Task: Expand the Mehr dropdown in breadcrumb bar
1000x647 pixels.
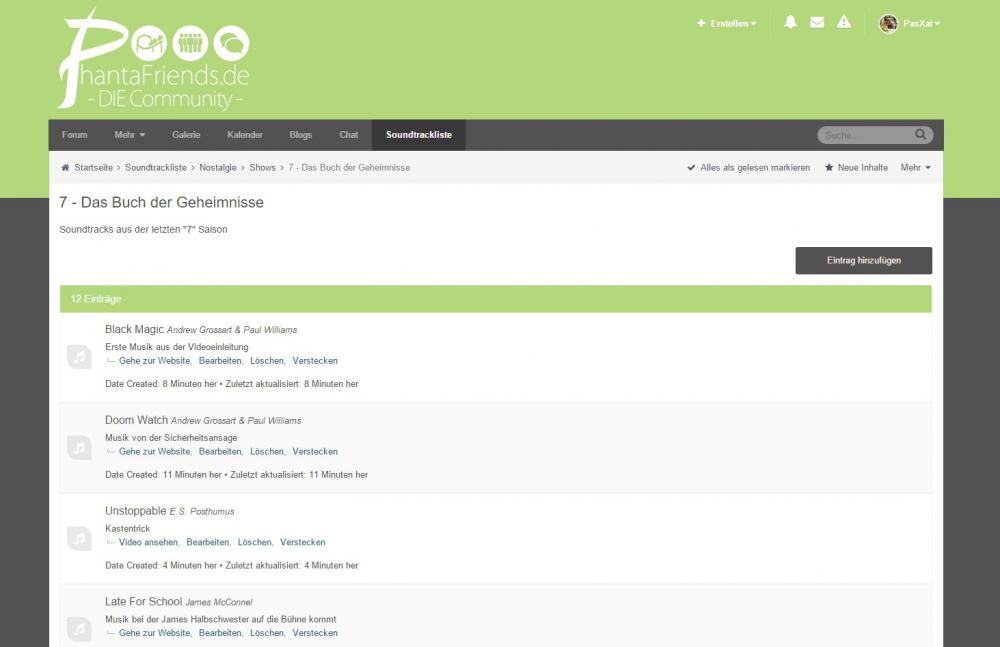Action: [x=915, y=168]
